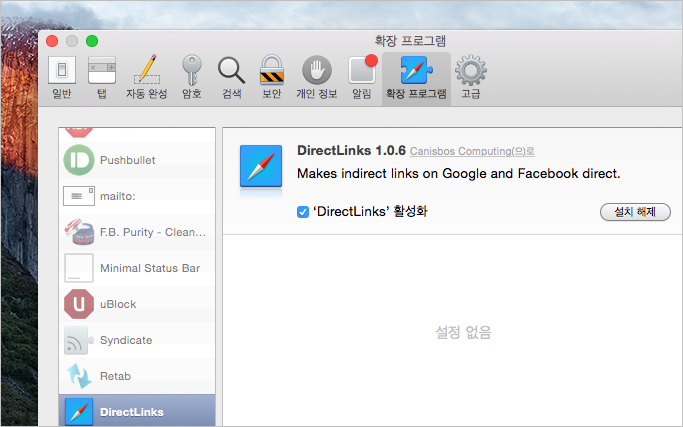This screenshot has height=427, width=683.
Task: Click the mailto: envelope icon
Action: 79,196
